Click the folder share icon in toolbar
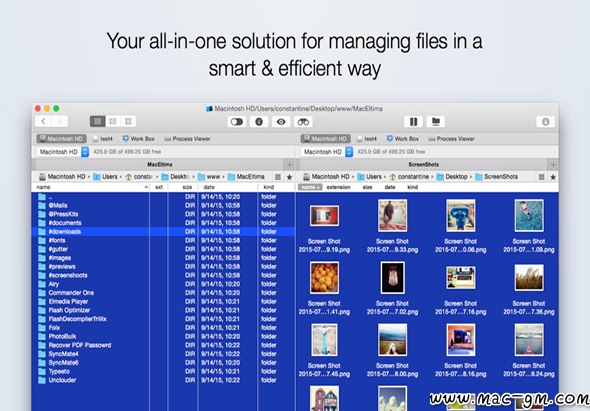The image size is (590, 411). (x=436, y=122)
